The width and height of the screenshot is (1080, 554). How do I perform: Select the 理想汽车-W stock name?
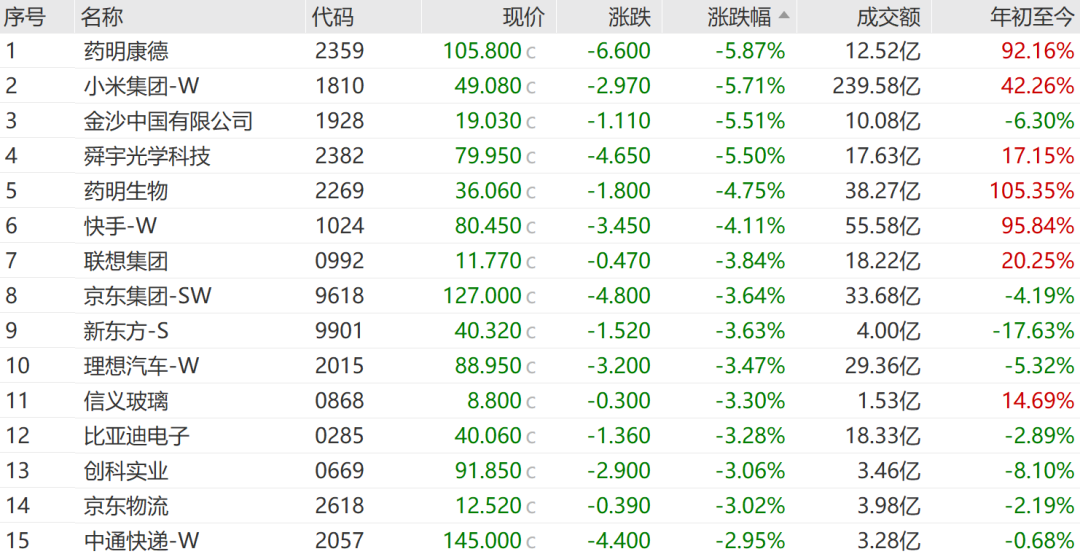(141, 366)
